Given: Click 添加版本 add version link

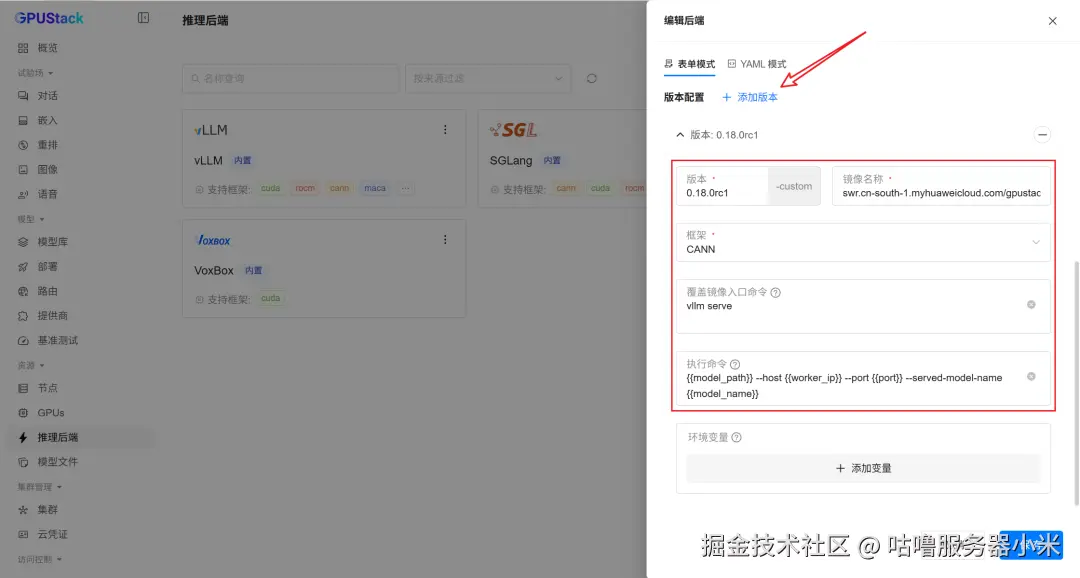Looking at the screenshot, I should tap(750, 97).
